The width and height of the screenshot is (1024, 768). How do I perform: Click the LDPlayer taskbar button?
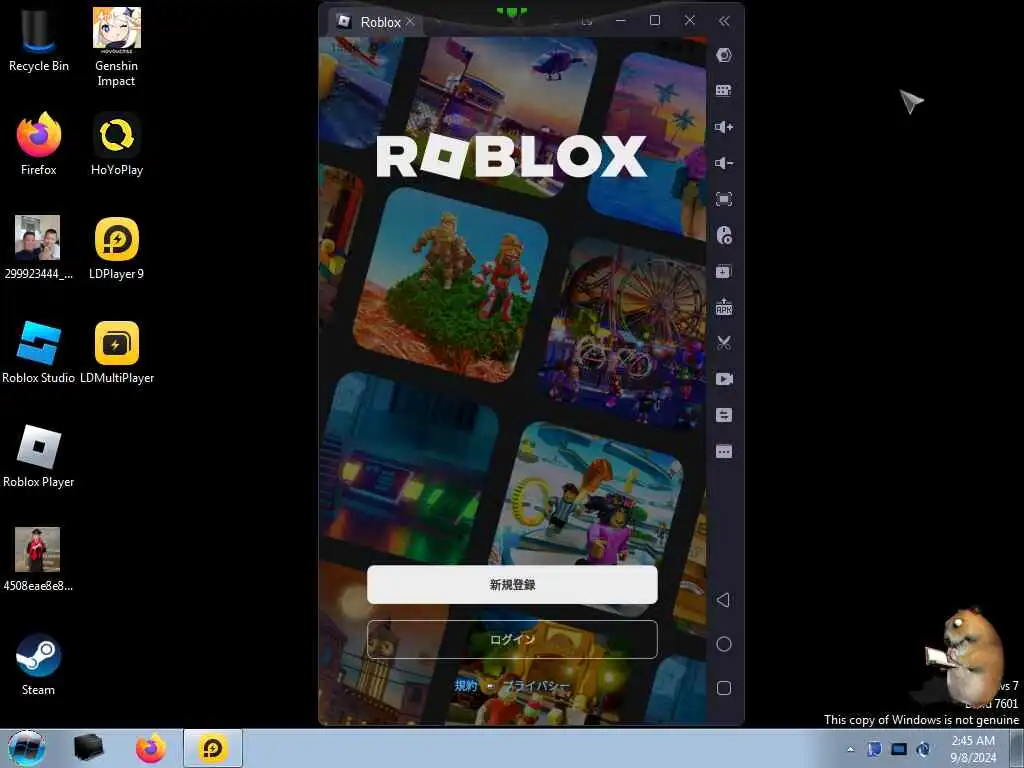coord(213,748)
